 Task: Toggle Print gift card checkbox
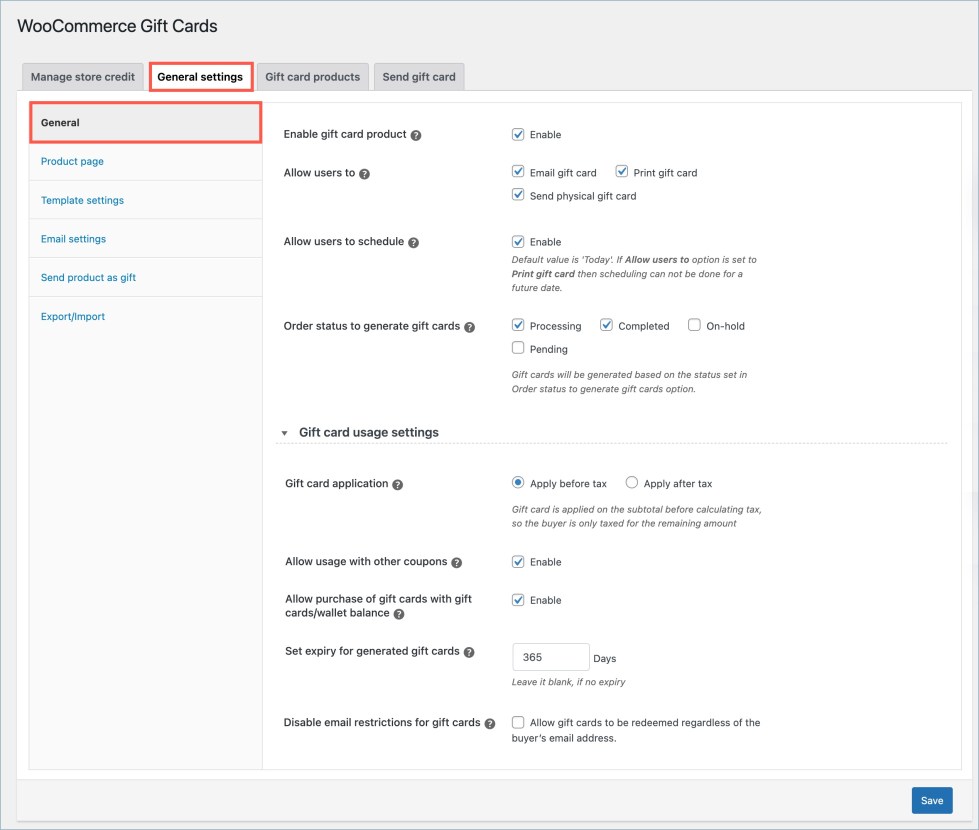coord(621,171)
